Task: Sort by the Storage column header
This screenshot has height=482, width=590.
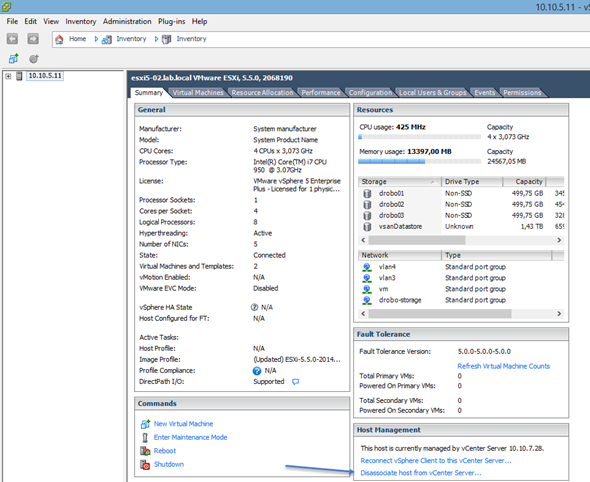Action: tap(399, 182)
